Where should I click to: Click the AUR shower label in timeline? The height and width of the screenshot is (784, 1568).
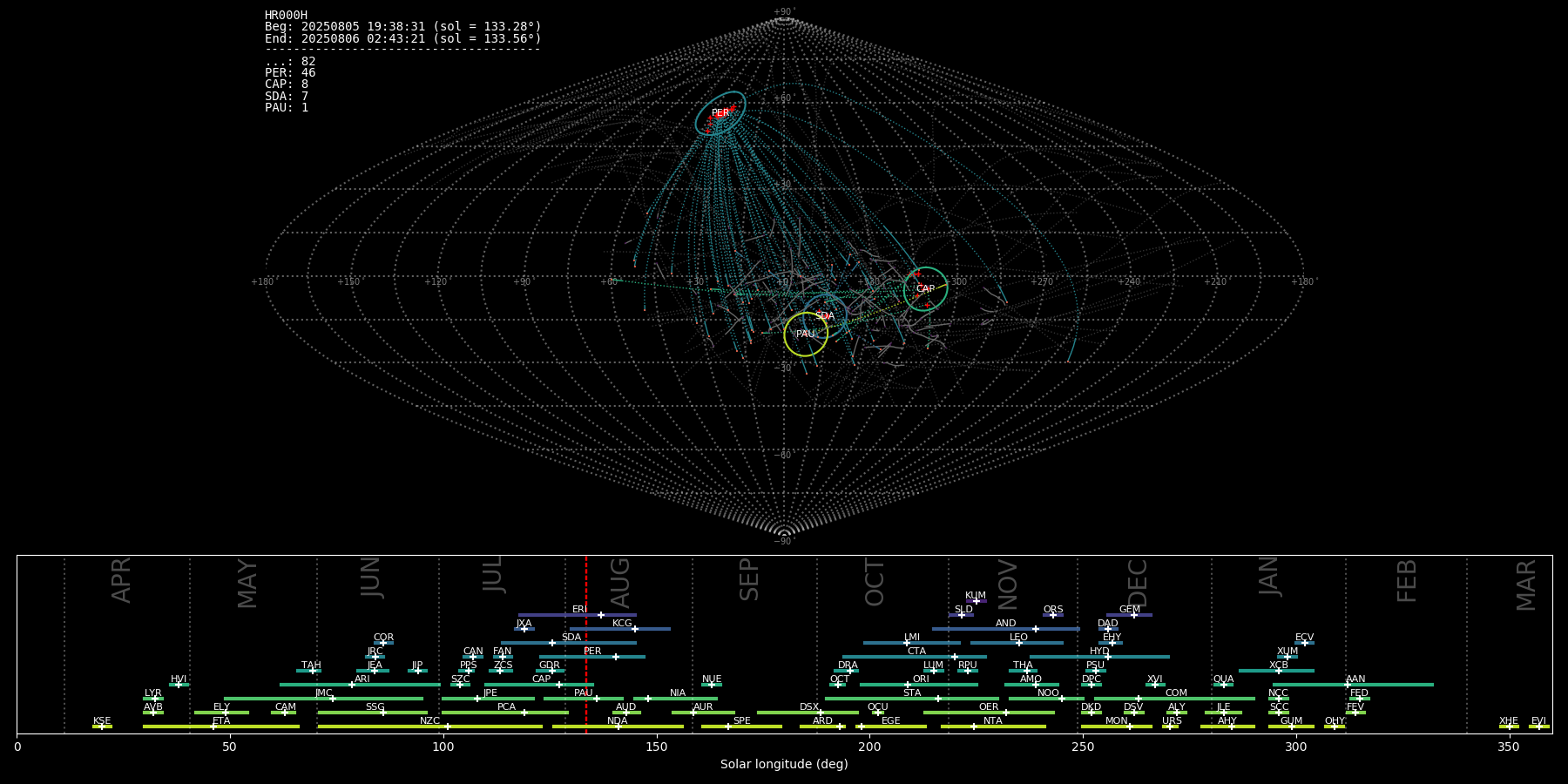click(703, 707)
